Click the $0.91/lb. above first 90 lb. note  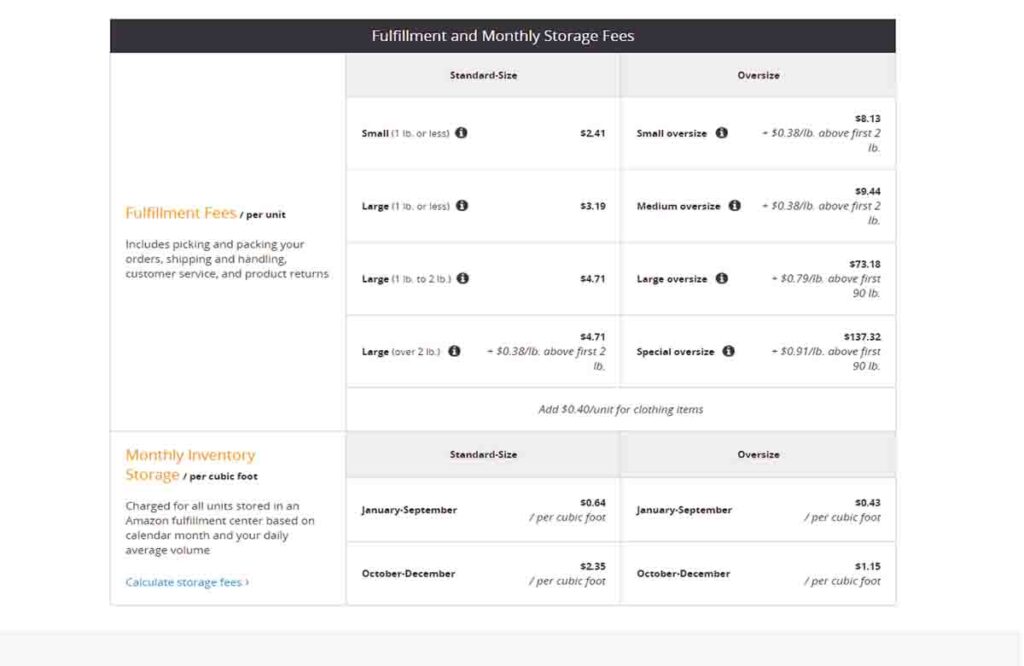(x=826, y=358)
